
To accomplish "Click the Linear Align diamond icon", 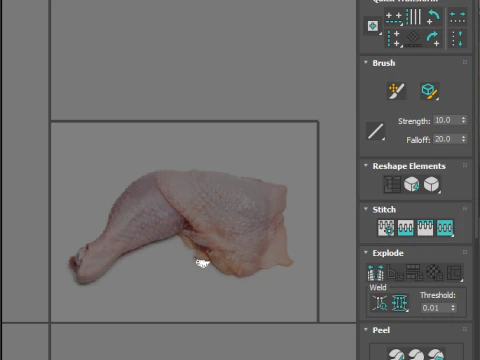I will click(413, 39).
